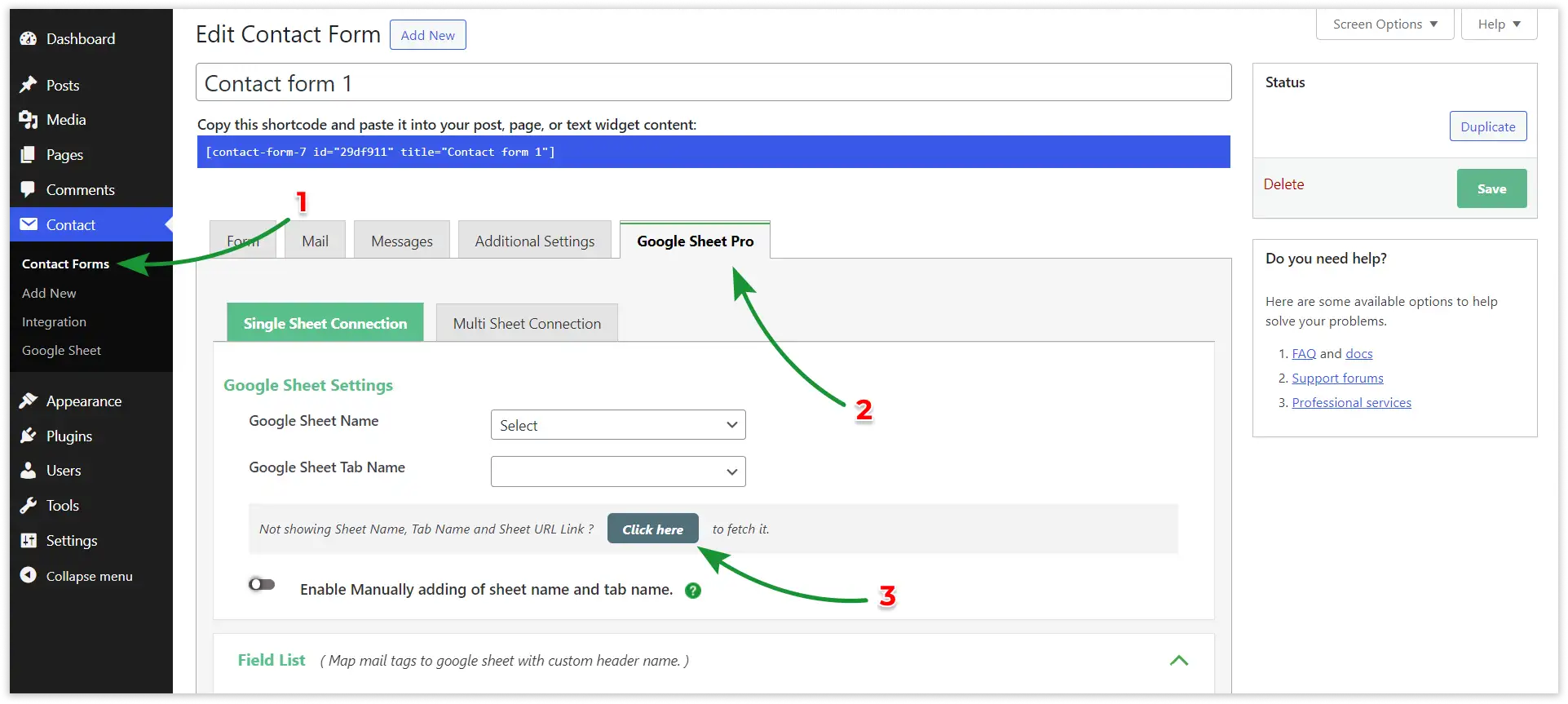Toggle manual sheet name and tab name switch

pyautogui.click(x=262, y=584)
